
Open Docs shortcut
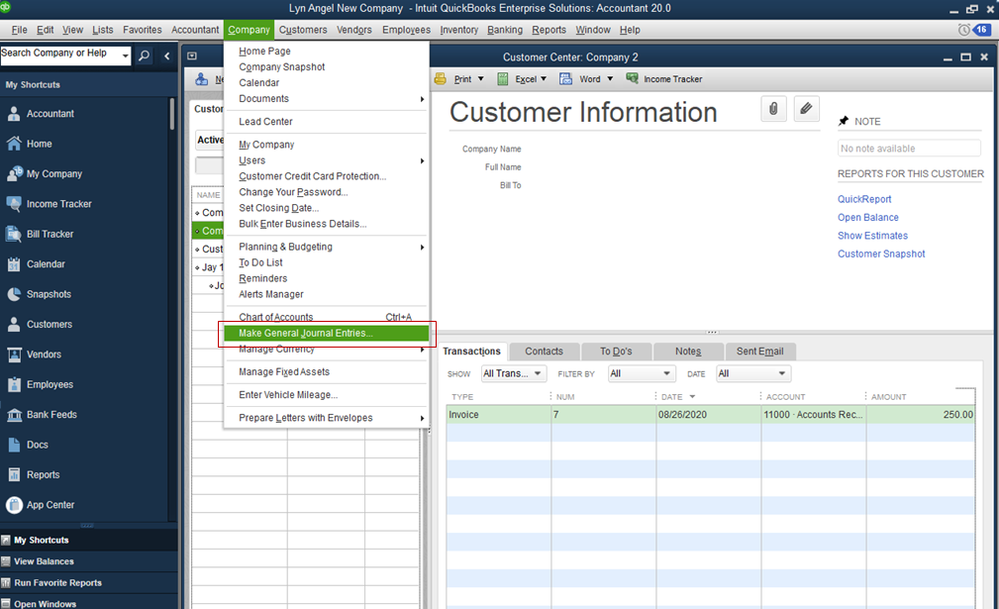pyautogui.click(x=27, y=445)
